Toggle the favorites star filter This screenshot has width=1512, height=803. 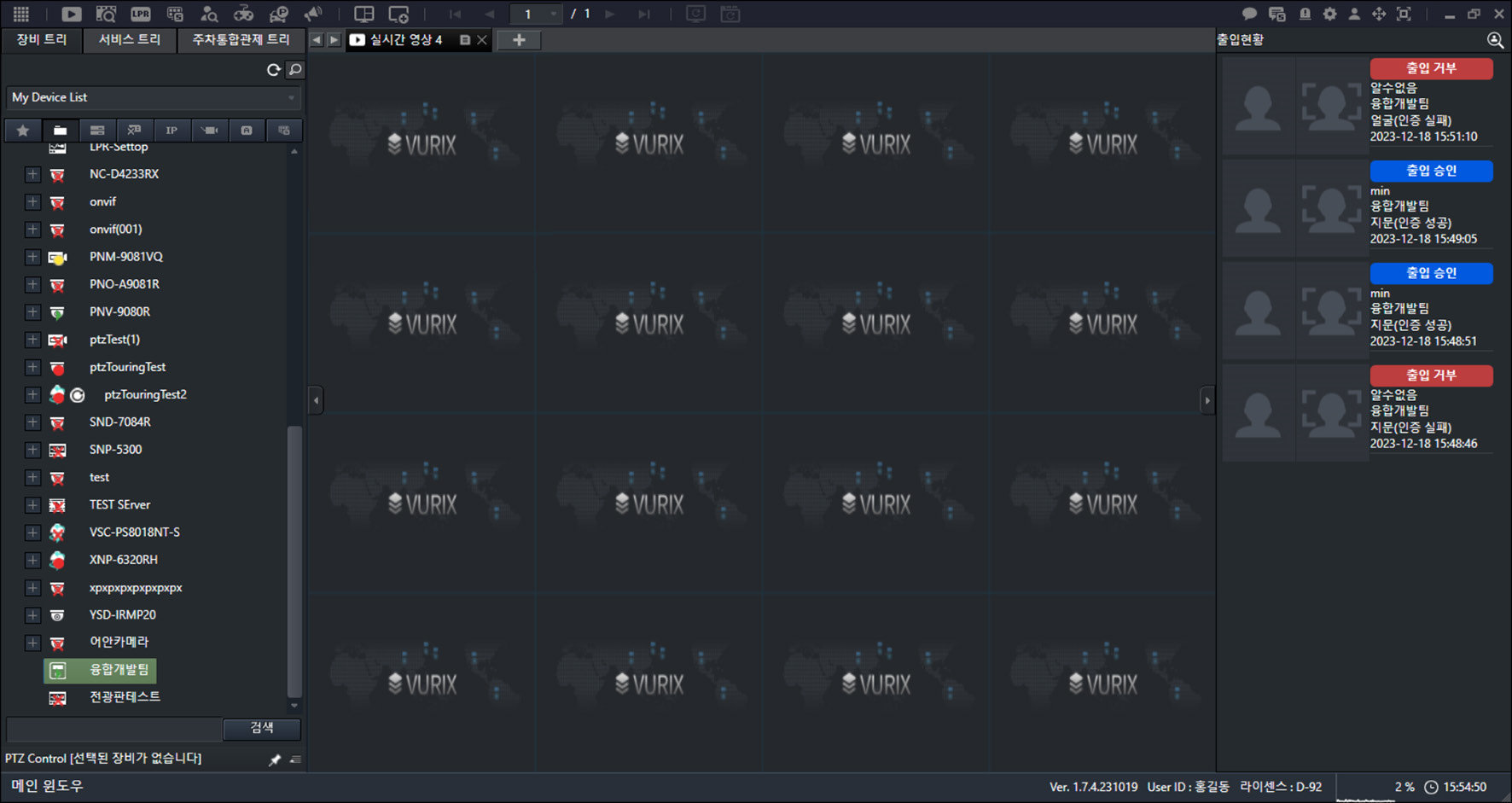[x=23, y=131]
